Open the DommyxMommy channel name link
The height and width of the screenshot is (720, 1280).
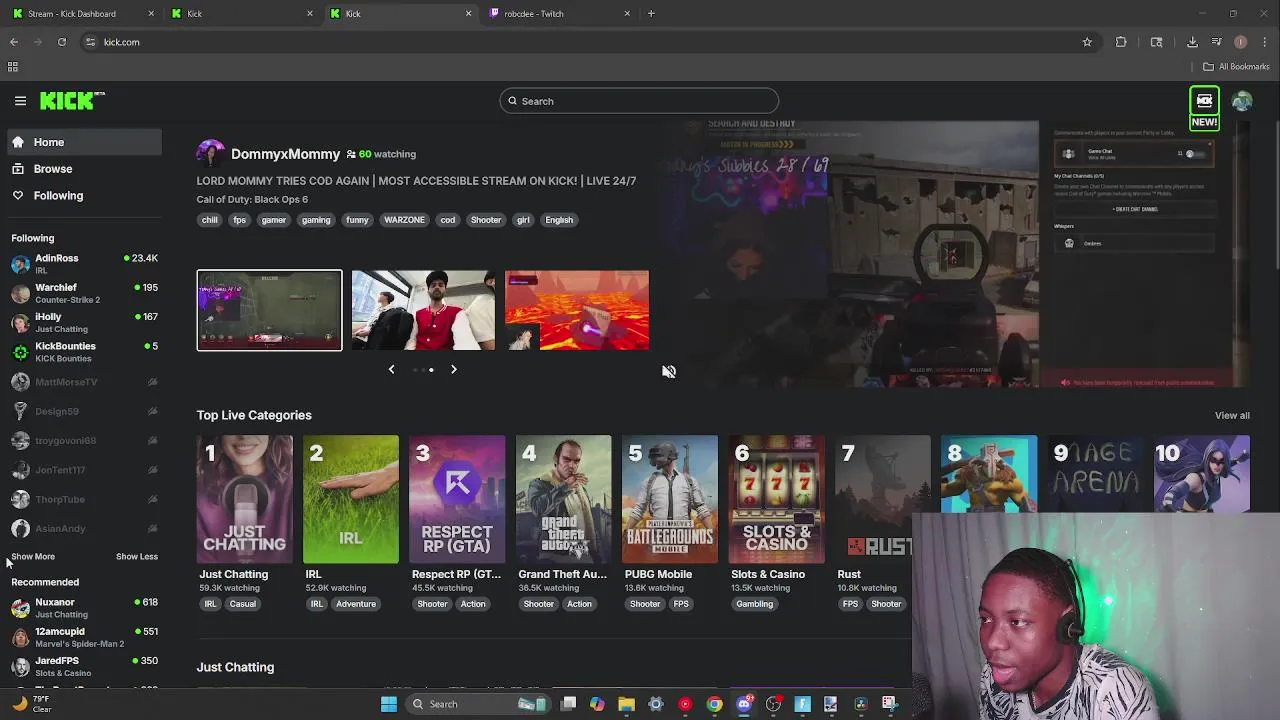[285, 154]
